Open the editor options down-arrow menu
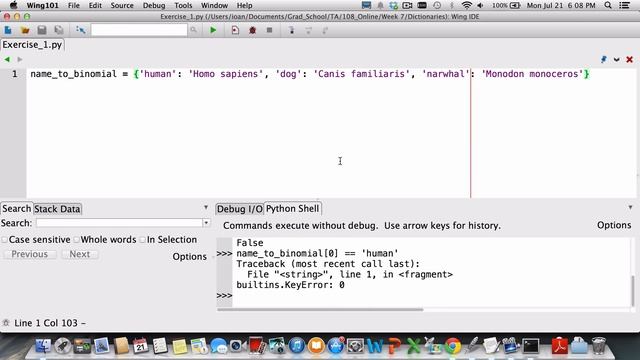The width and height of the screenshot is (640, 360). (616, 60)
